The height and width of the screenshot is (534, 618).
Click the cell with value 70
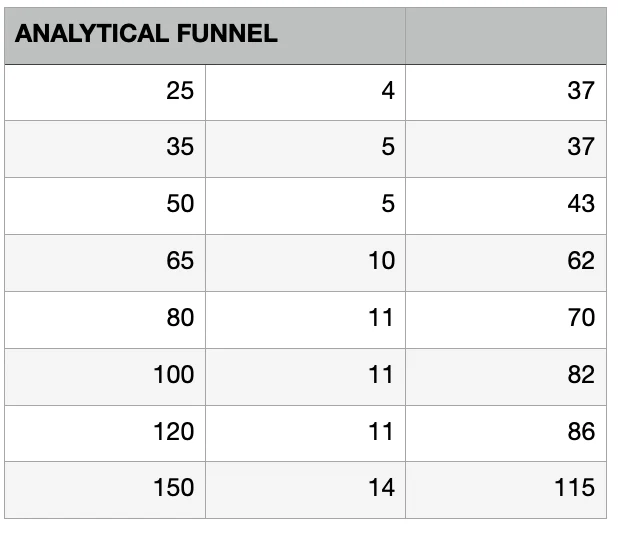click(x=506, y=320)
